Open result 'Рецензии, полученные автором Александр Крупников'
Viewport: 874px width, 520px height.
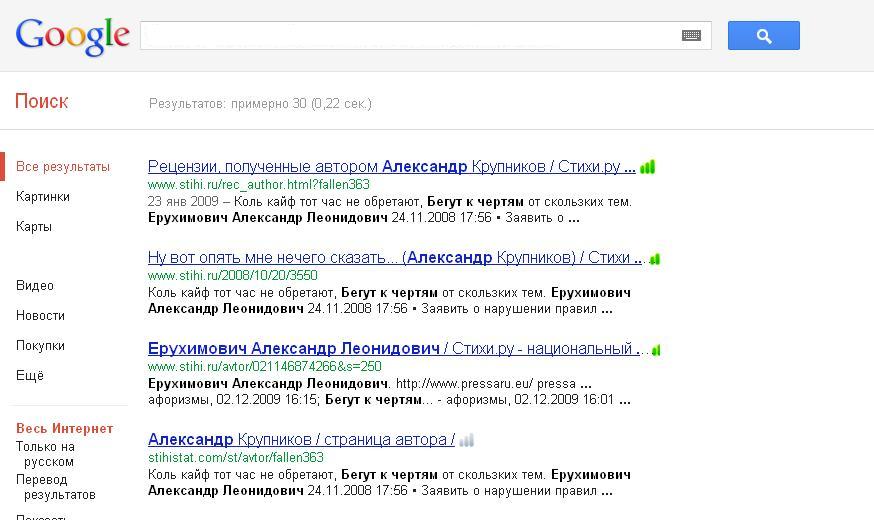coord(391,167)
